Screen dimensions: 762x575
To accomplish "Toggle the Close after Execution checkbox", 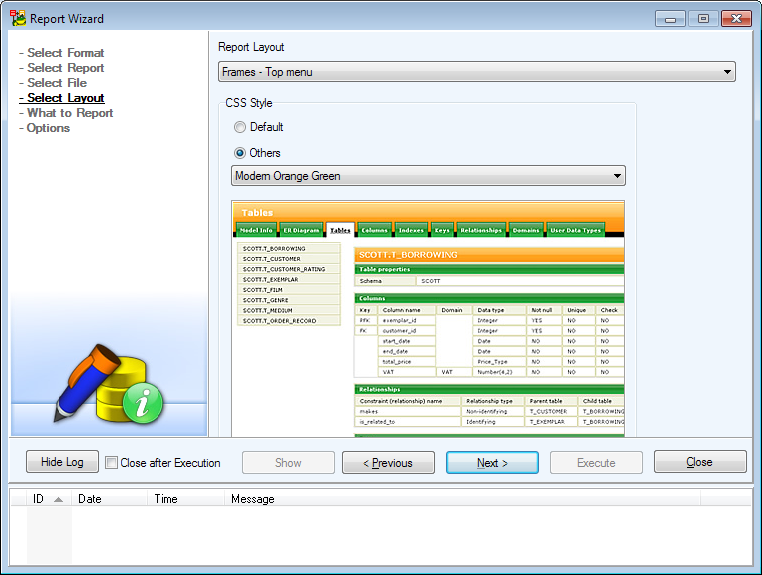I will [111, 463].
